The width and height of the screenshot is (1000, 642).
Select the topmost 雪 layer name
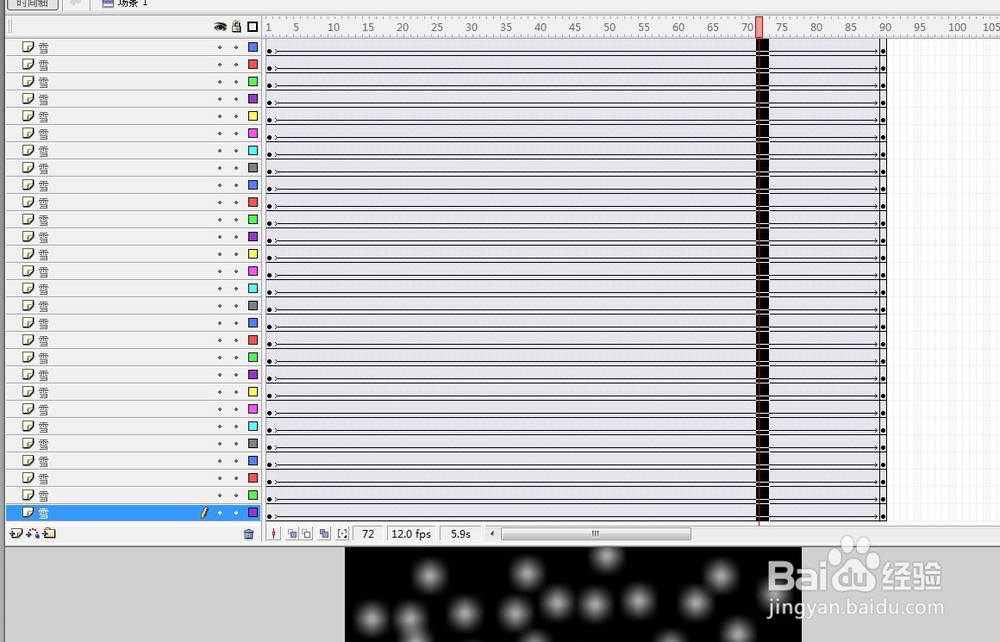pos(43,47)
